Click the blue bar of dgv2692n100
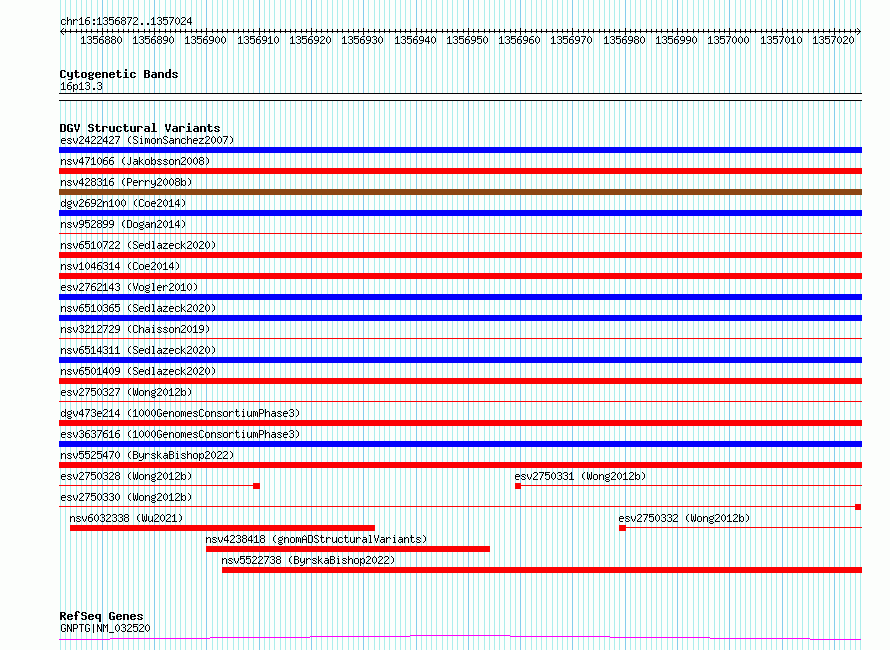This screenshot has width=890, height=650. (x=460, y=213)
